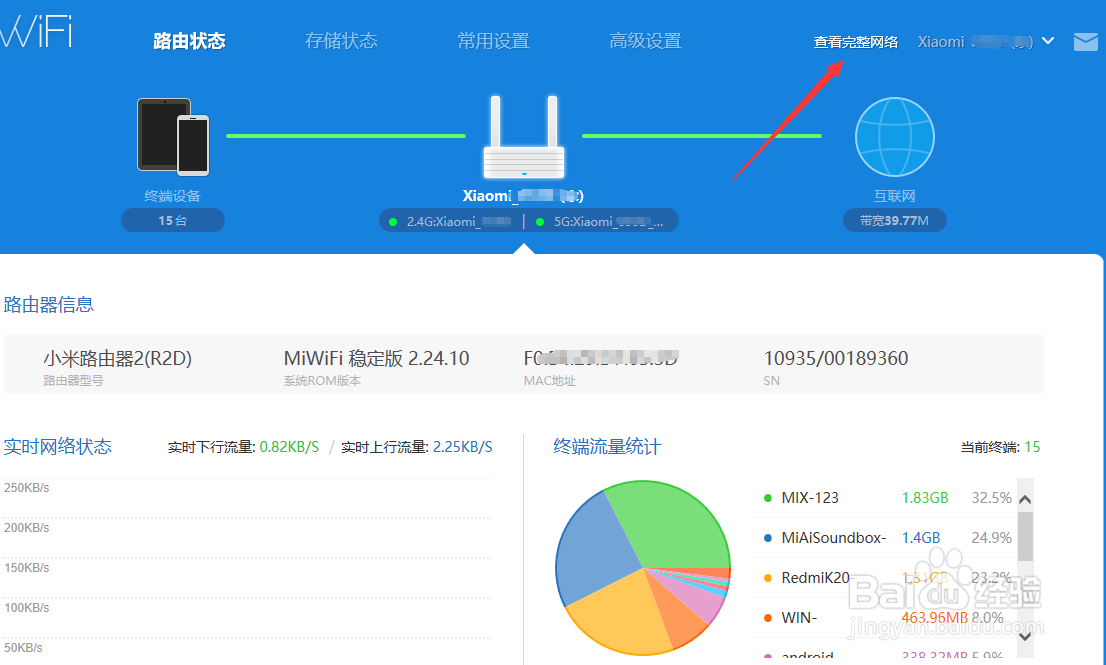
Task: Click the MiWiFi 稳定版 2.24.10 version text
Action: click(376, 358)
